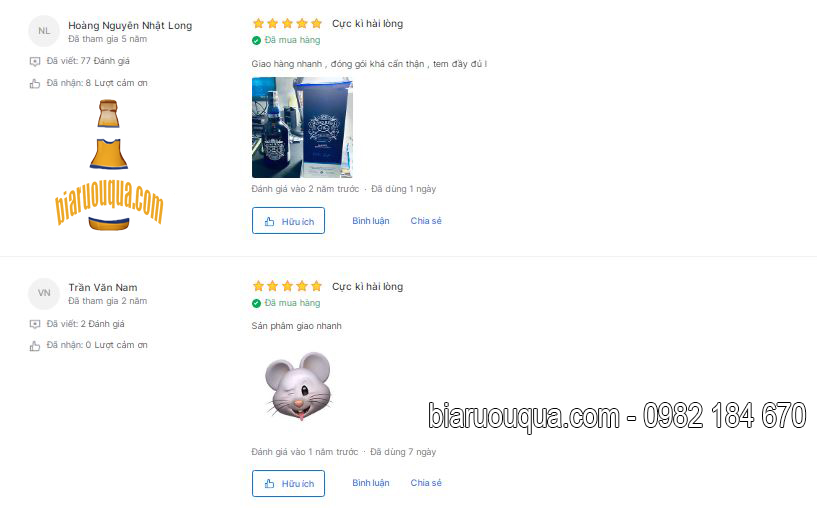The height and width of the screenshot is (508, 817).
Task: Open the winking mouse sticker image
Action: (x=299, y=386)
